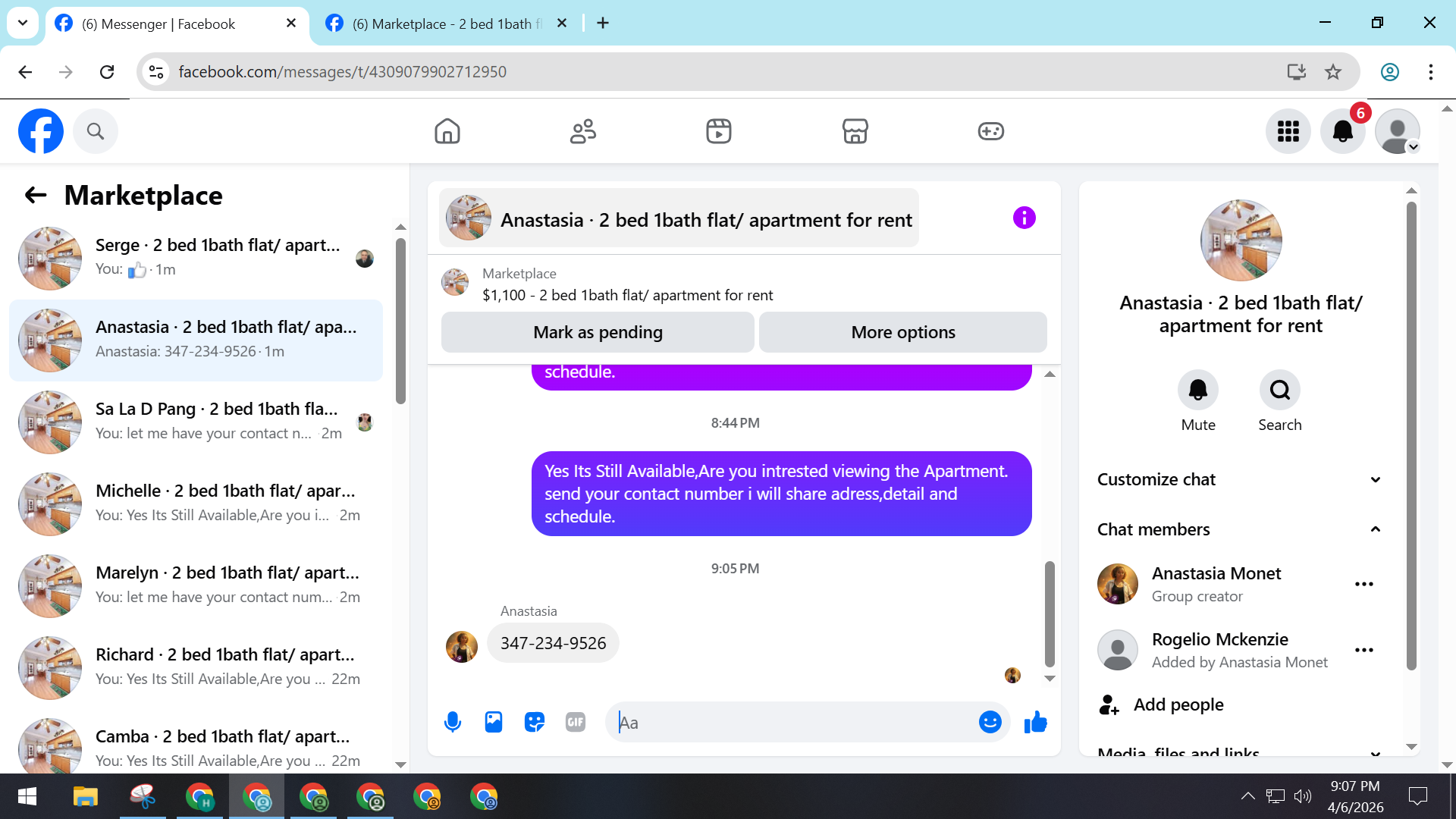Open the tab search dropdown arrow
The height and width of the screenshot is (819, 1456).
coord(23,23)
